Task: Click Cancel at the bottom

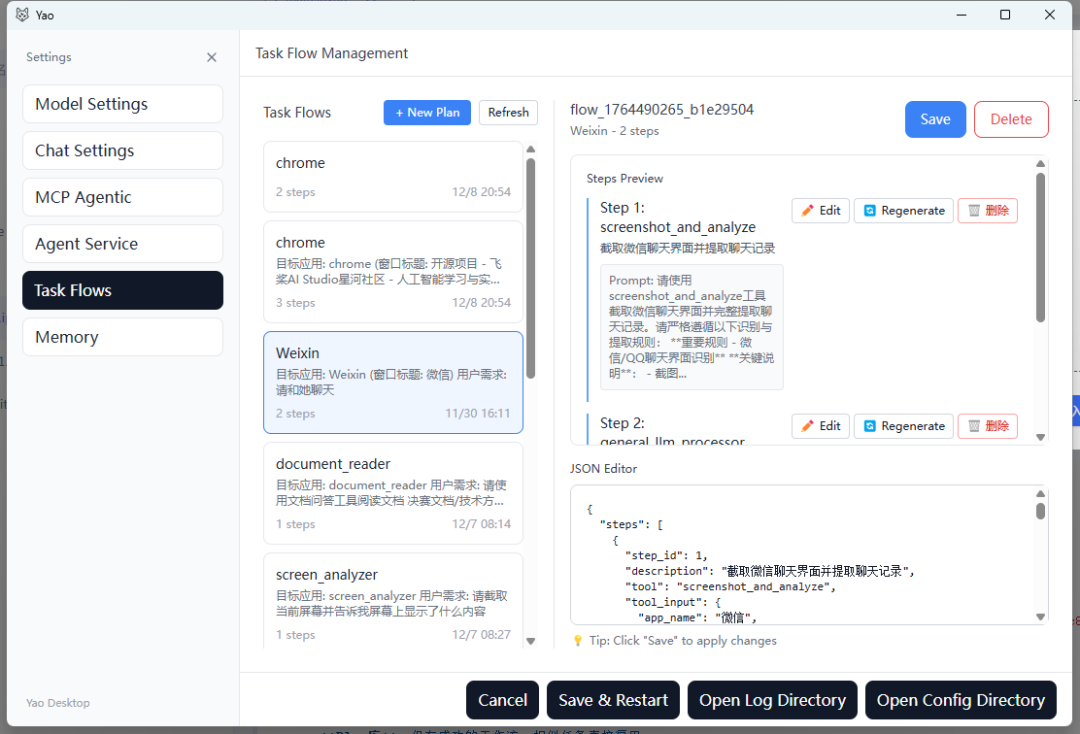Action: pos(503,700)
